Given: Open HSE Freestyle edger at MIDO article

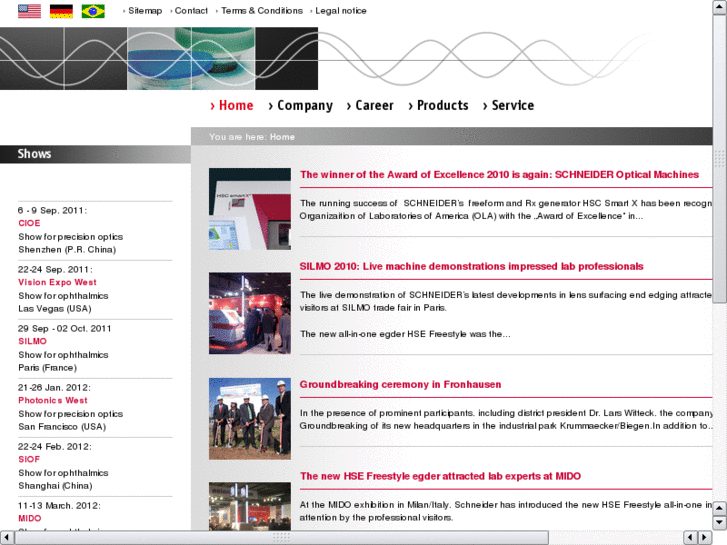Looking at the screenshot, I should (x=440, y=476).
